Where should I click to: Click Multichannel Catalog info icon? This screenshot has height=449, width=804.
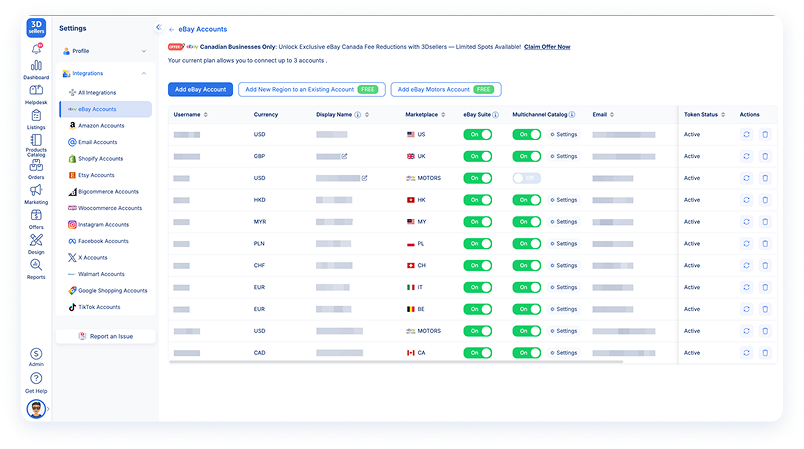(572, 115)
